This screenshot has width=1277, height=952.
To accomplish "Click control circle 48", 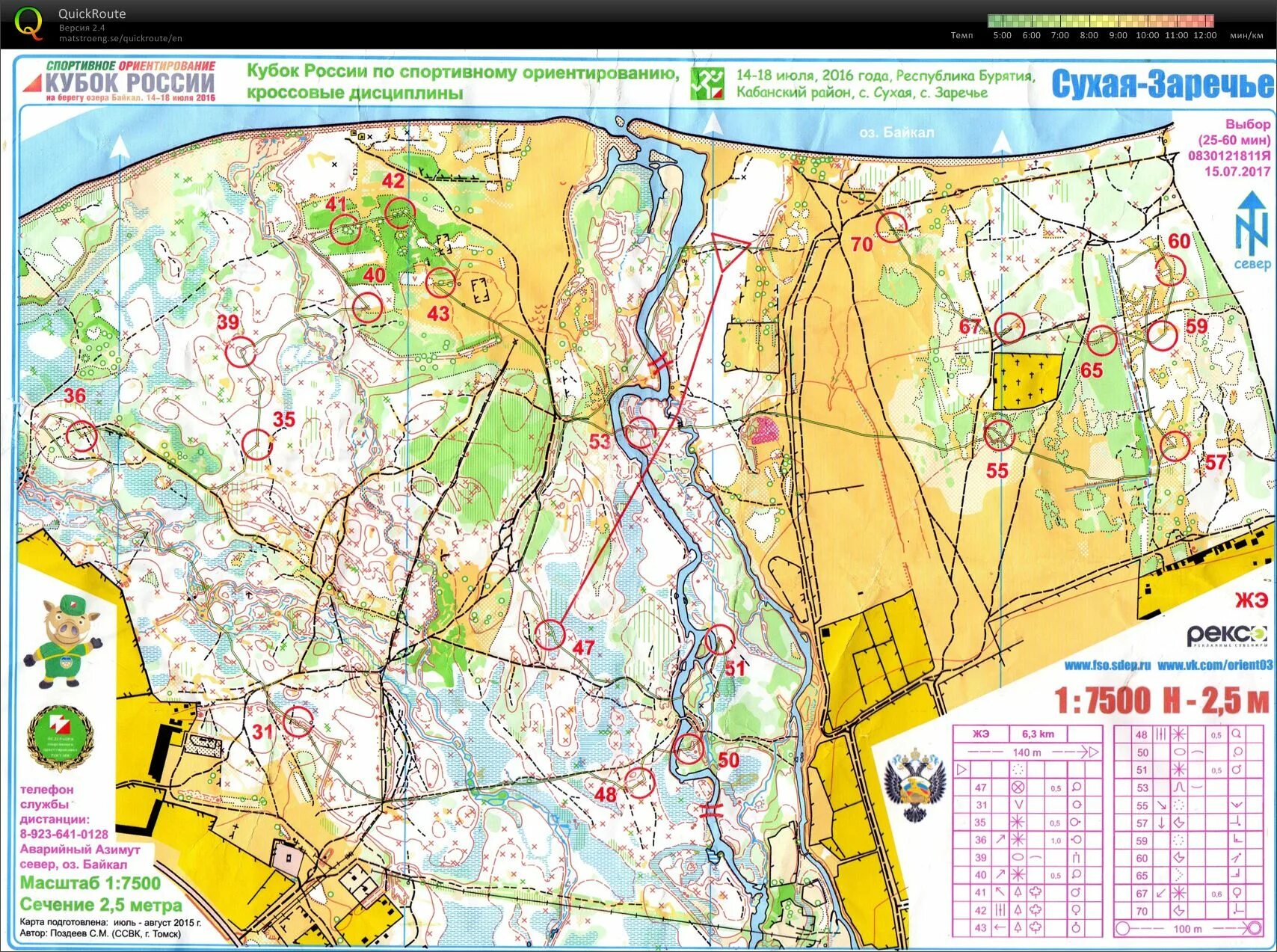I will (x=639, y=782).
